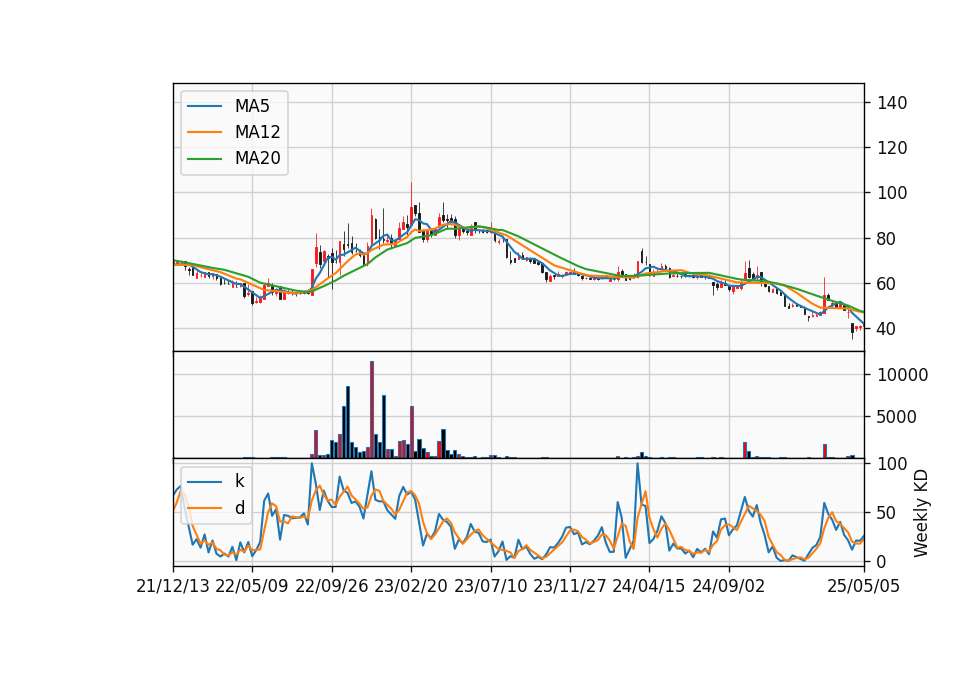This screenshot has width=960, height=690.
Task: Click the 23/07/10 date axis label
Action: pyautogui.click(x=490, y=586)
